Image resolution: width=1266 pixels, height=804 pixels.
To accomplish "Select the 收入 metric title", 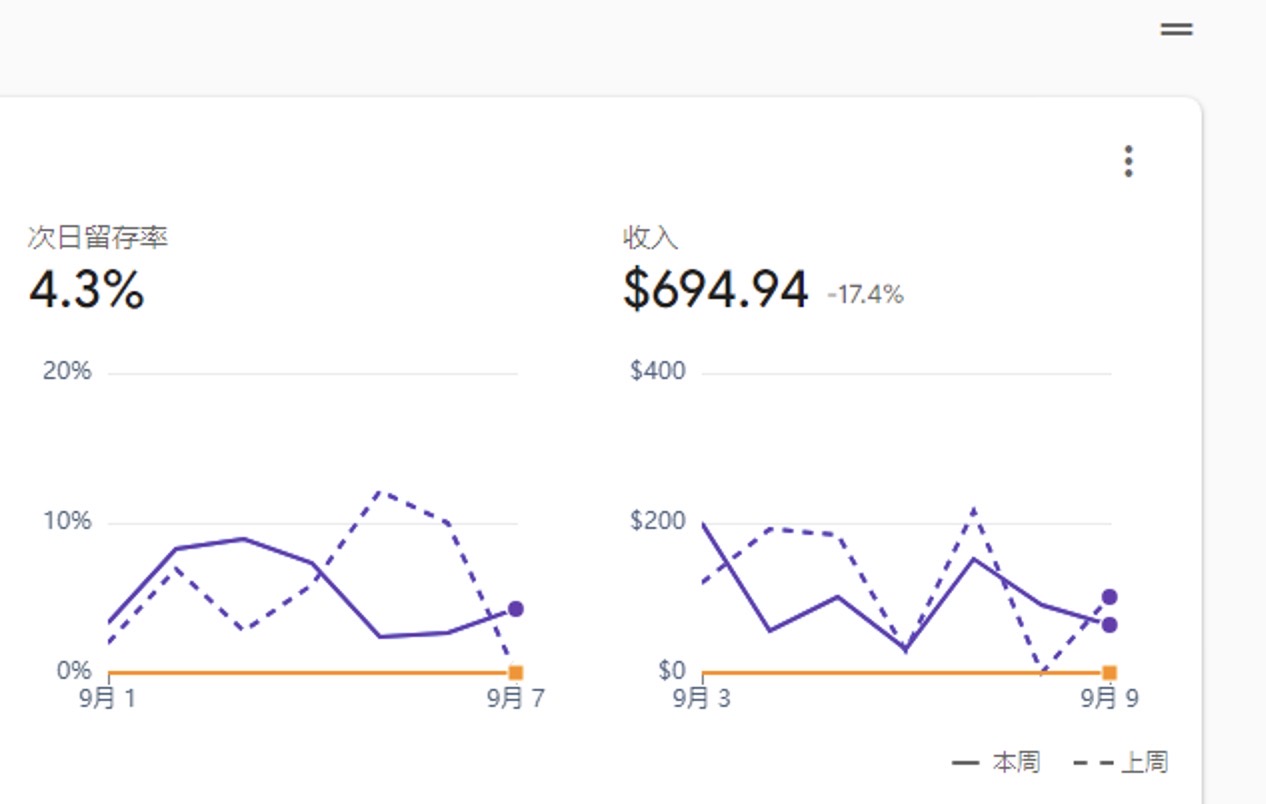I will tap(650, 238).
